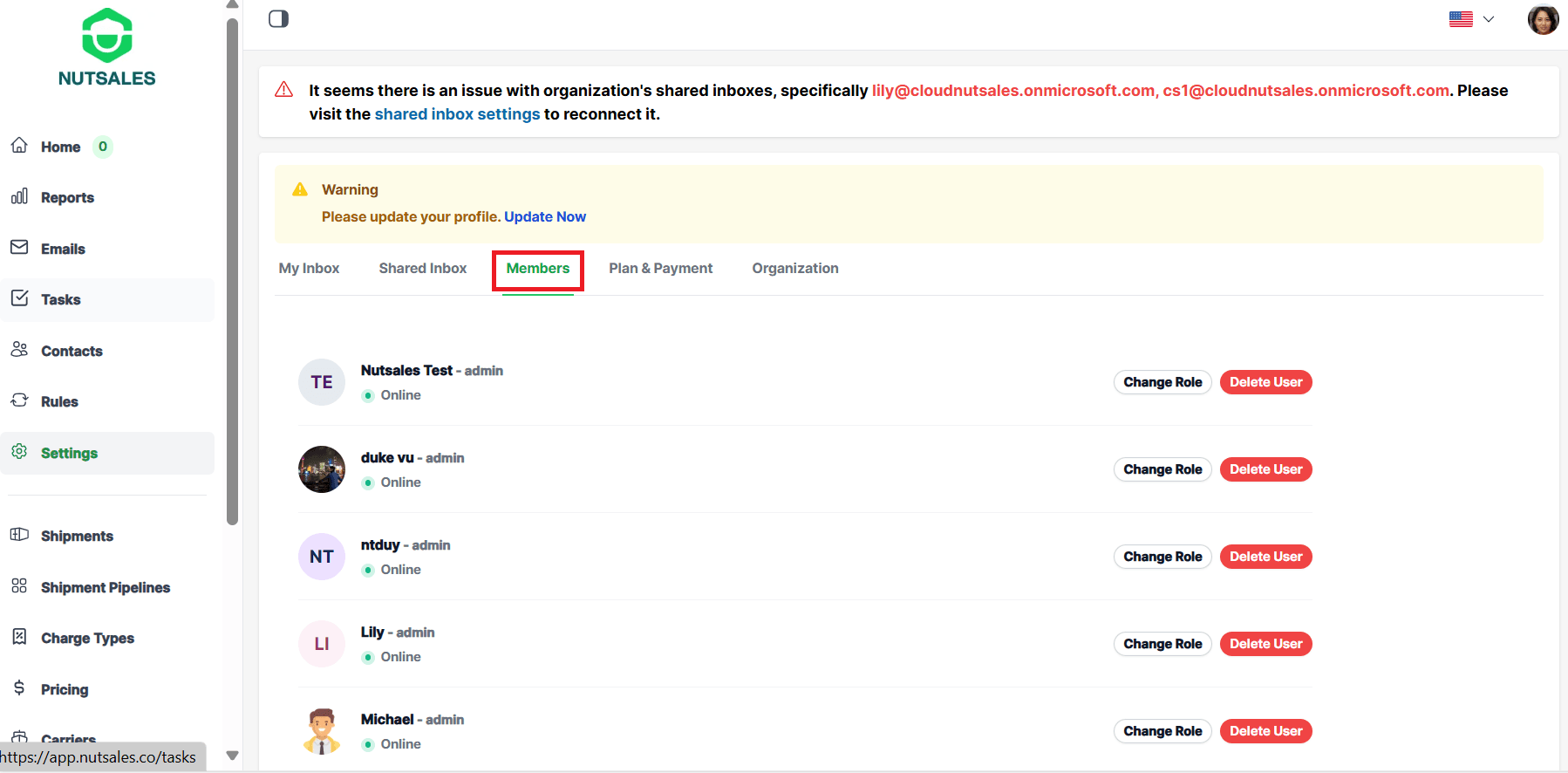Open Rules in the sidebar
This screenshot has width=1568, height=773.
[x=59, y=402]
